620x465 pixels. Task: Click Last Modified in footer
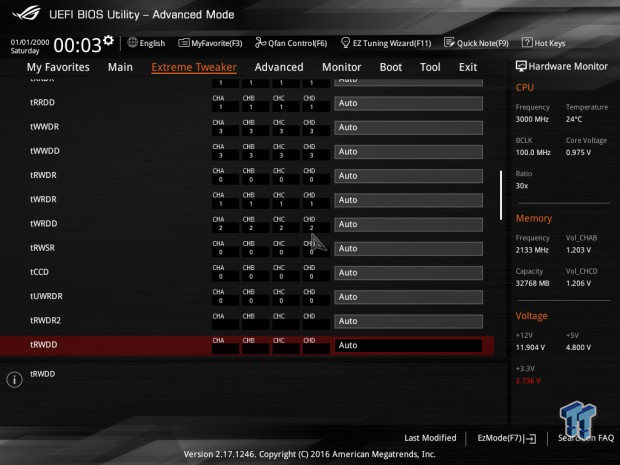click(x=430, y=438)
